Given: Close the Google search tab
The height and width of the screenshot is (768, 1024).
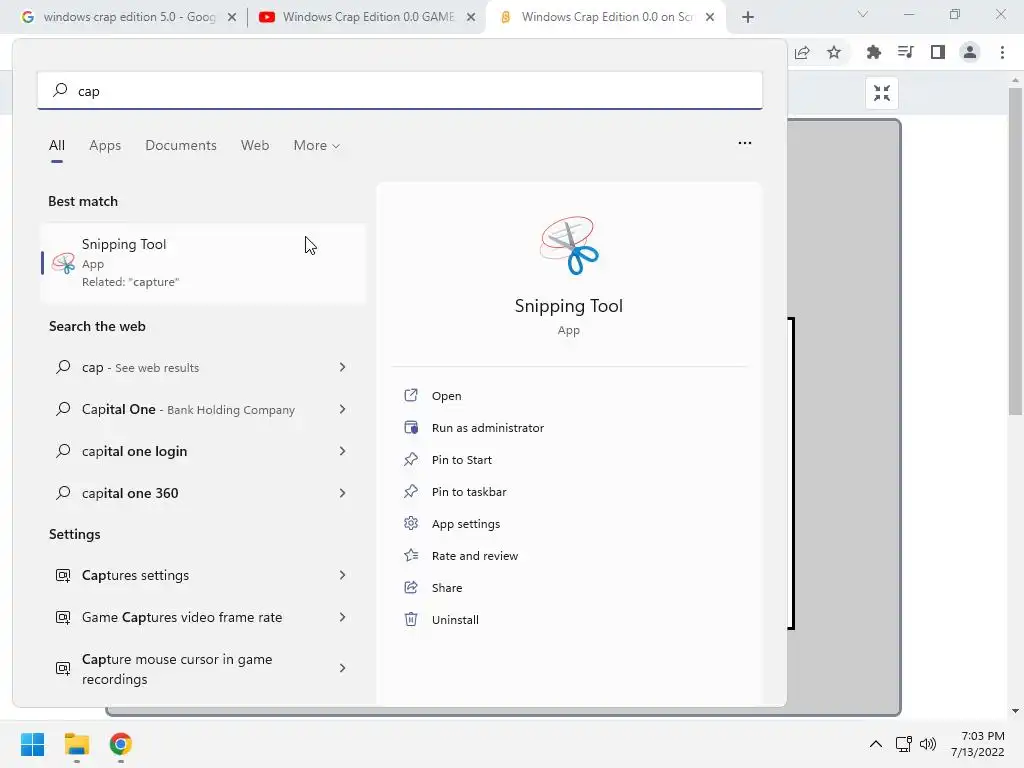Looking at the screenshot, I should pyautogui.click(x=232, y=17).
